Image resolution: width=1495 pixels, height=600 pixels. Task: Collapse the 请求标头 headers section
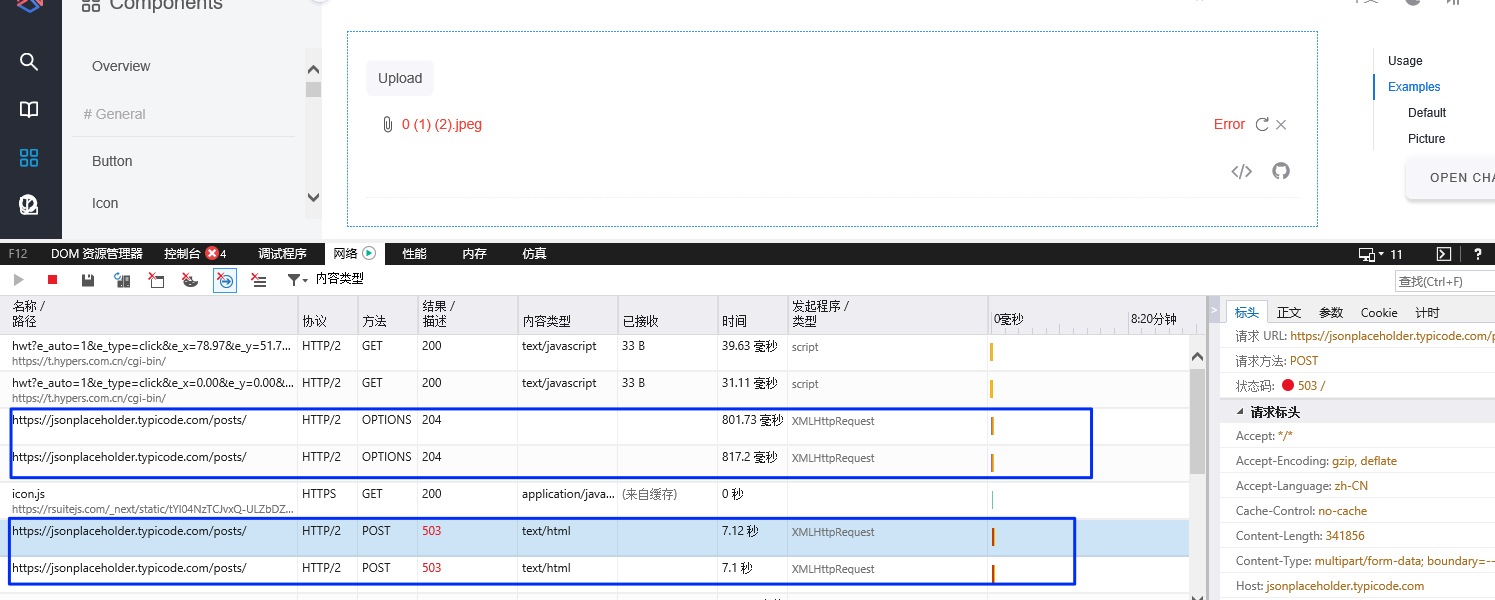(x=1240, y=411)
